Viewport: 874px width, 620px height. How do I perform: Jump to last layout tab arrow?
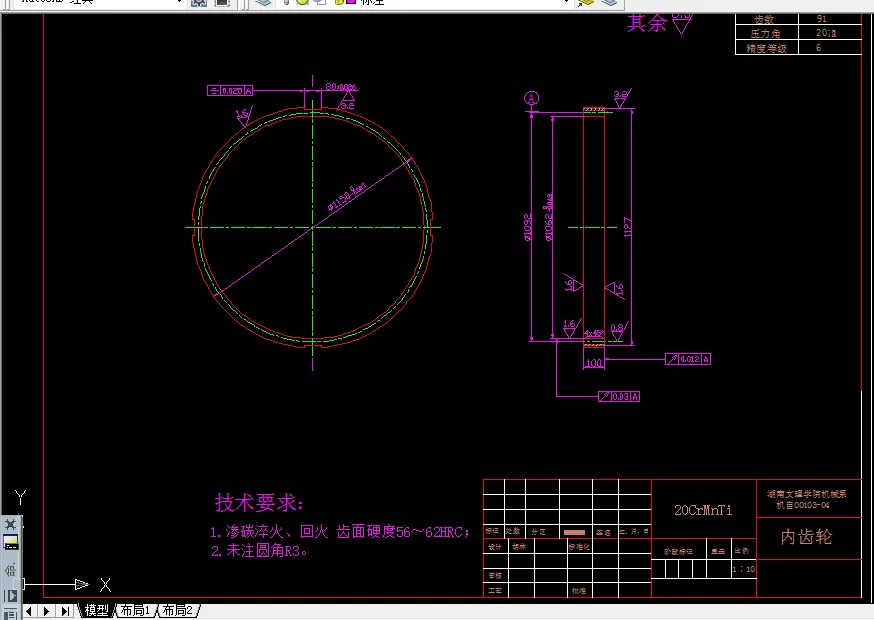point(65,611)
